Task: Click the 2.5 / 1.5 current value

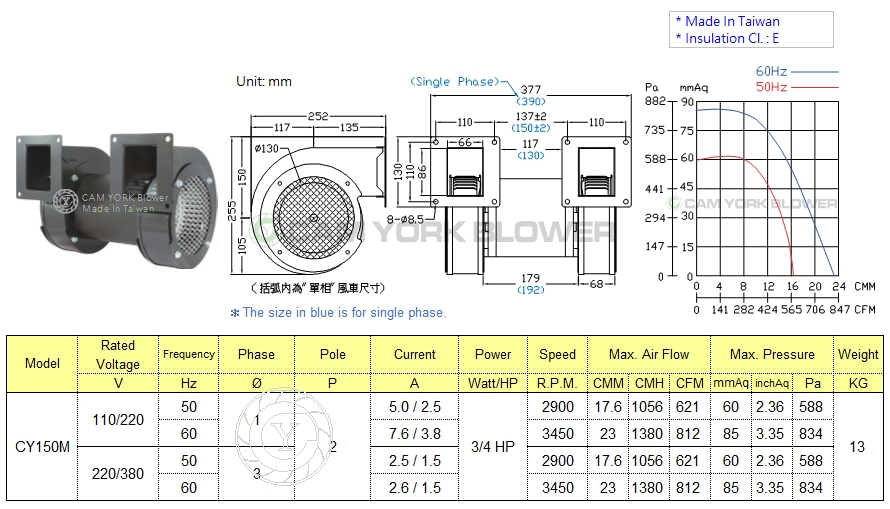Action: (414, 461)
